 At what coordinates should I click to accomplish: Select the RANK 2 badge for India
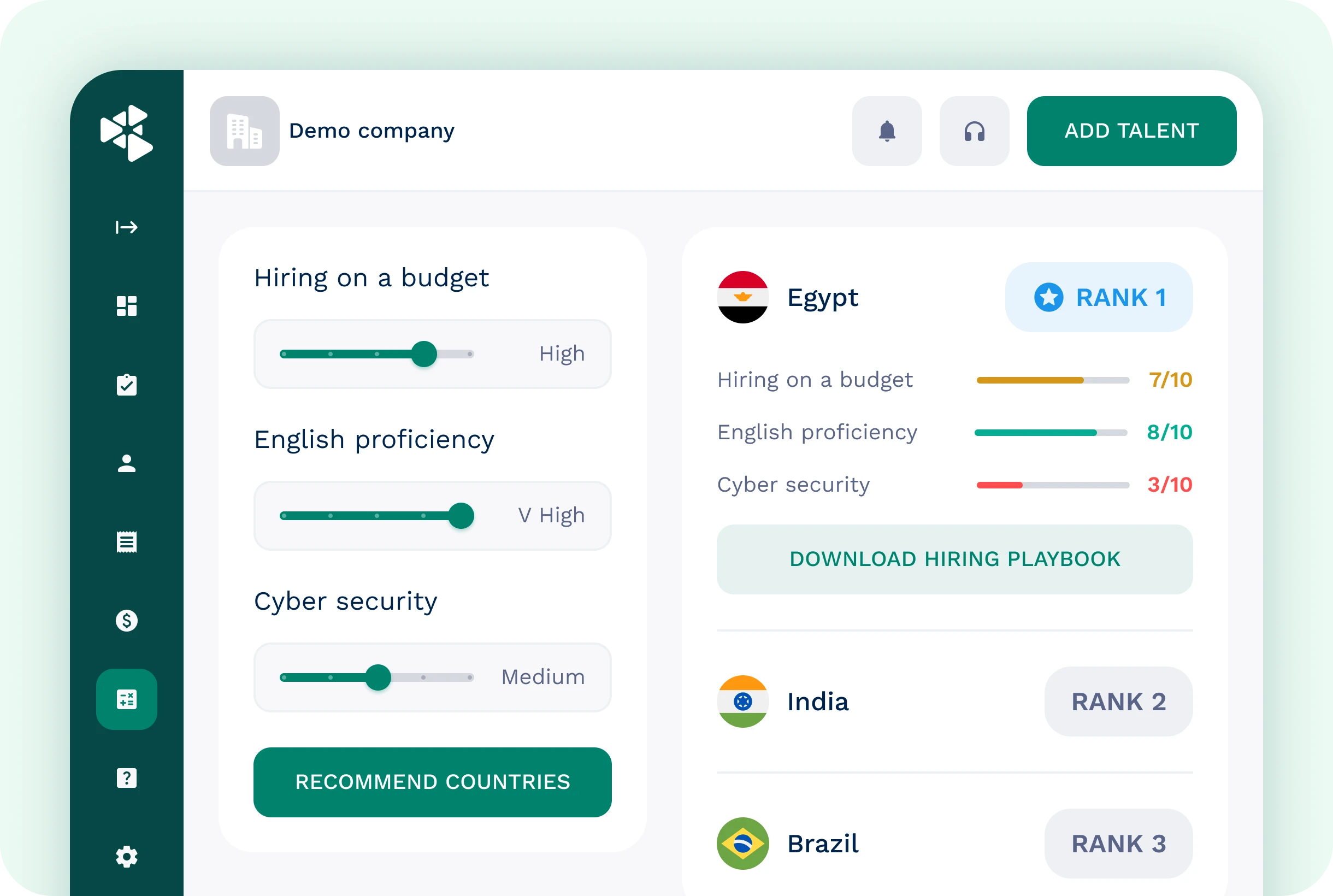1118,702
